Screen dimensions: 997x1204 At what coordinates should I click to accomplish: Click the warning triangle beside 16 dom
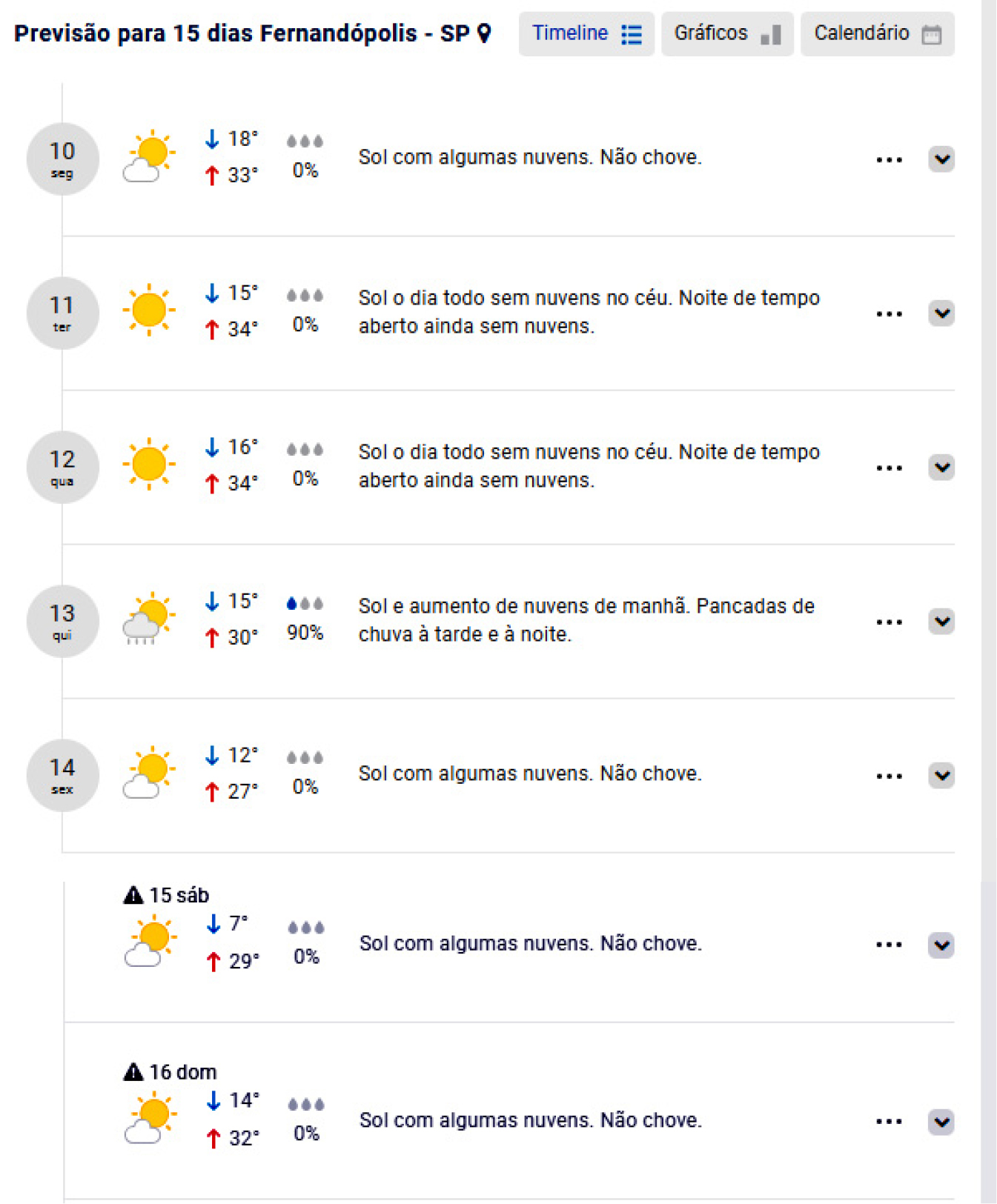coord(133,1071)
